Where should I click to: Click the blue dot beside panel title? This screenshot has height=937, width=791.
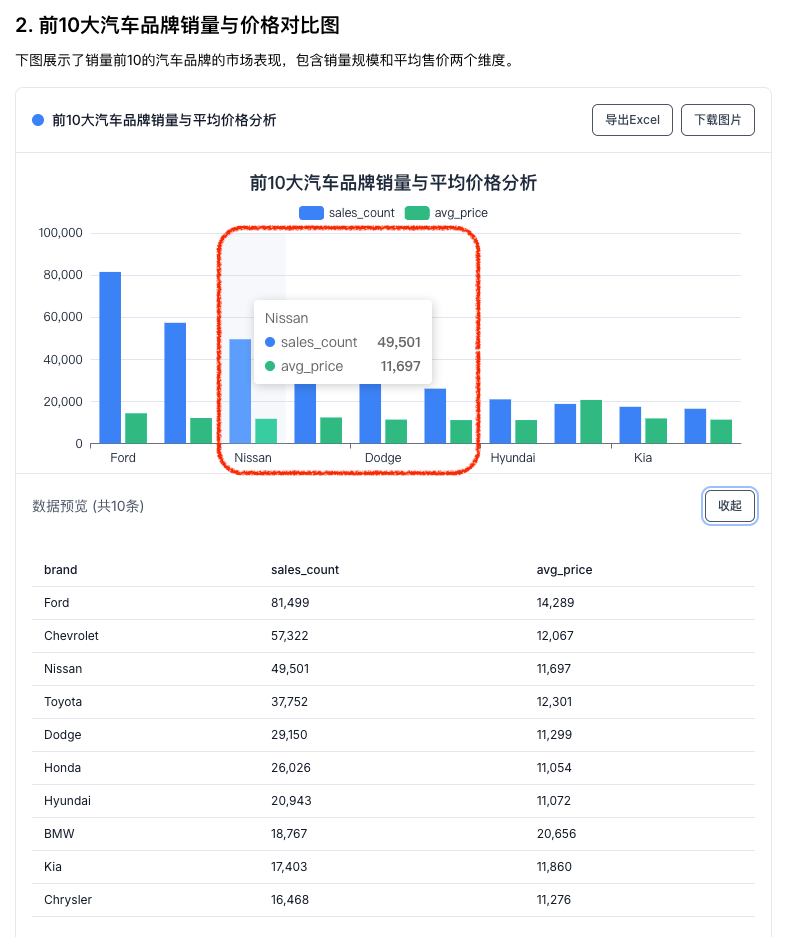[x=38, y=120]
